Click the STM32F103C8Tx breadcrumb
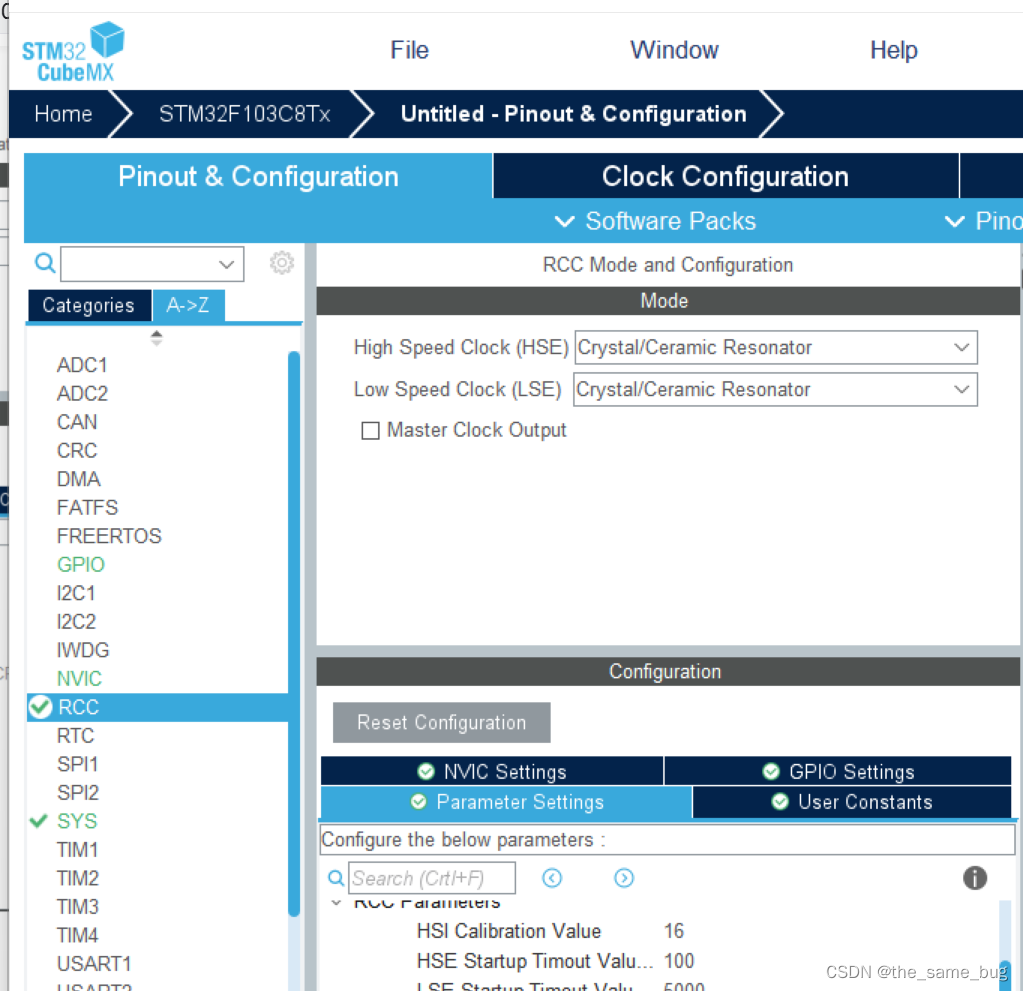Viewport: 1023px width, 991px height. pyautogui.click(x=245, y=114)
